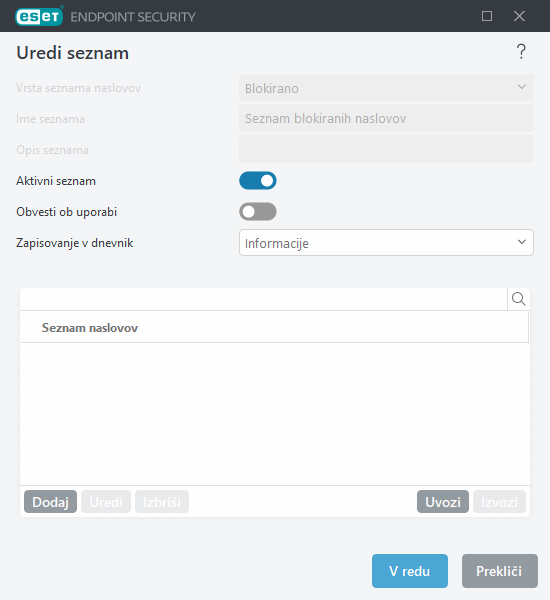Click the Informacije dropdown chevron arrow
The height and width of the screenshot is (600, 550).
[522, 242]
